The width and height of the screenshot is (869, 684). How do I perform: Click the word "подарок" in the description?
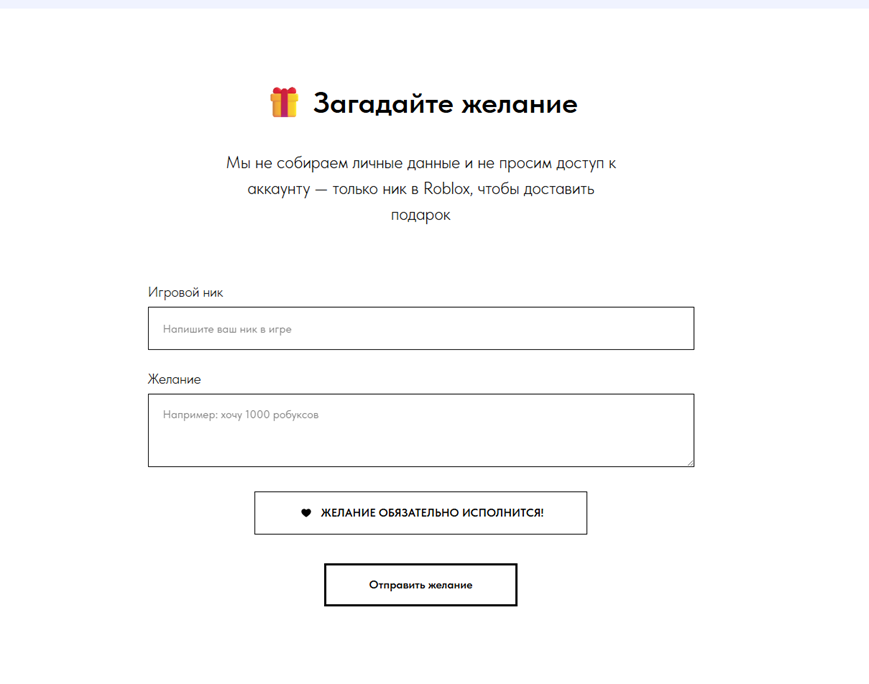pos(420,214)
